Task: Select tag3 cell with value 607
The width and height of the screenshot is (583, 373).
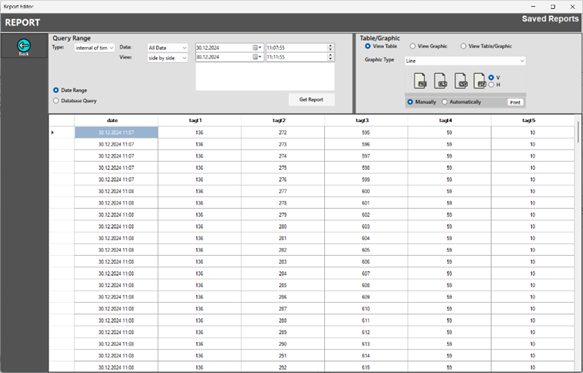Action: tap(366, 273)
